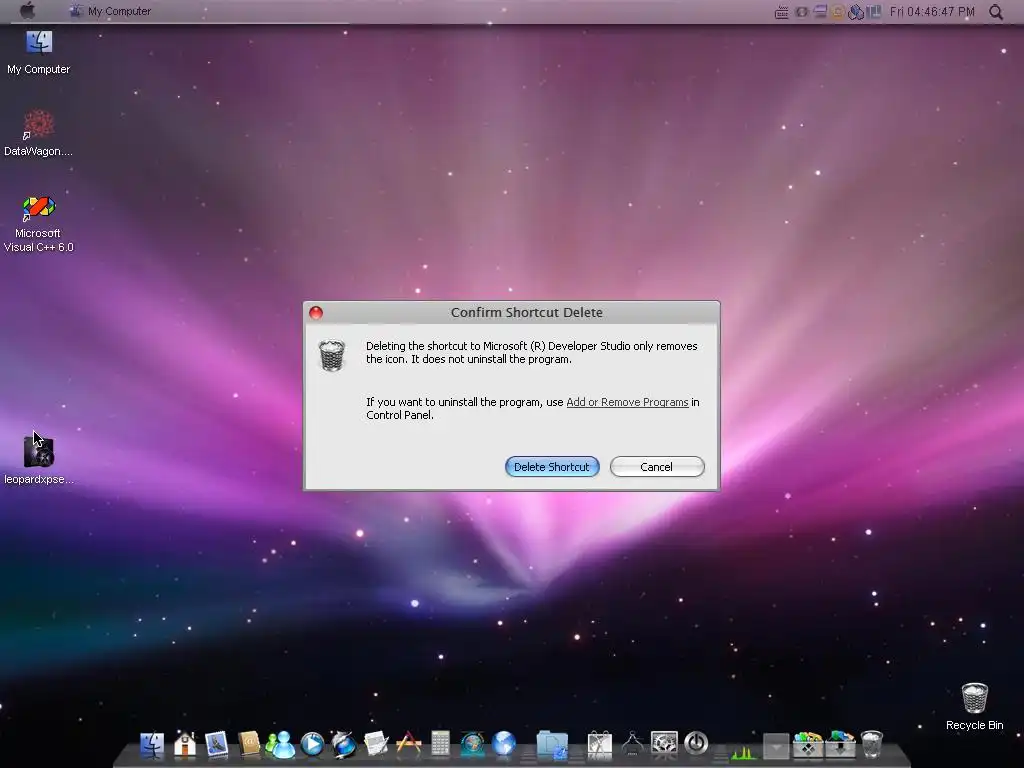Close the Confirm Shortcut Delete dialog
This screenshot has width=1024, height=768.
tap(316, 313)
